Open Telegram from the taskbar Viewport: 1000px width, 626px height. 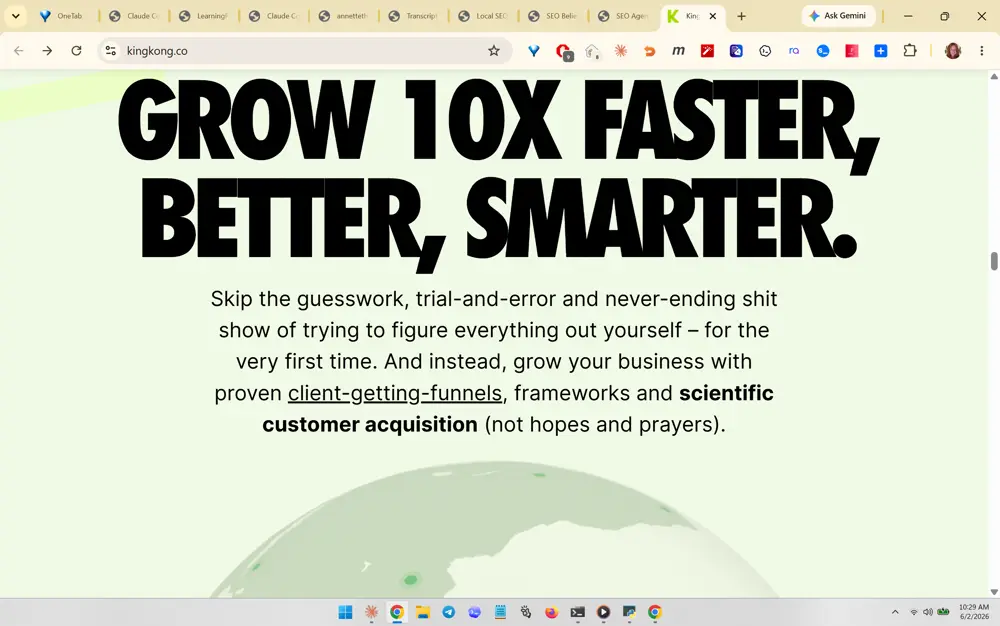(448, 613)
